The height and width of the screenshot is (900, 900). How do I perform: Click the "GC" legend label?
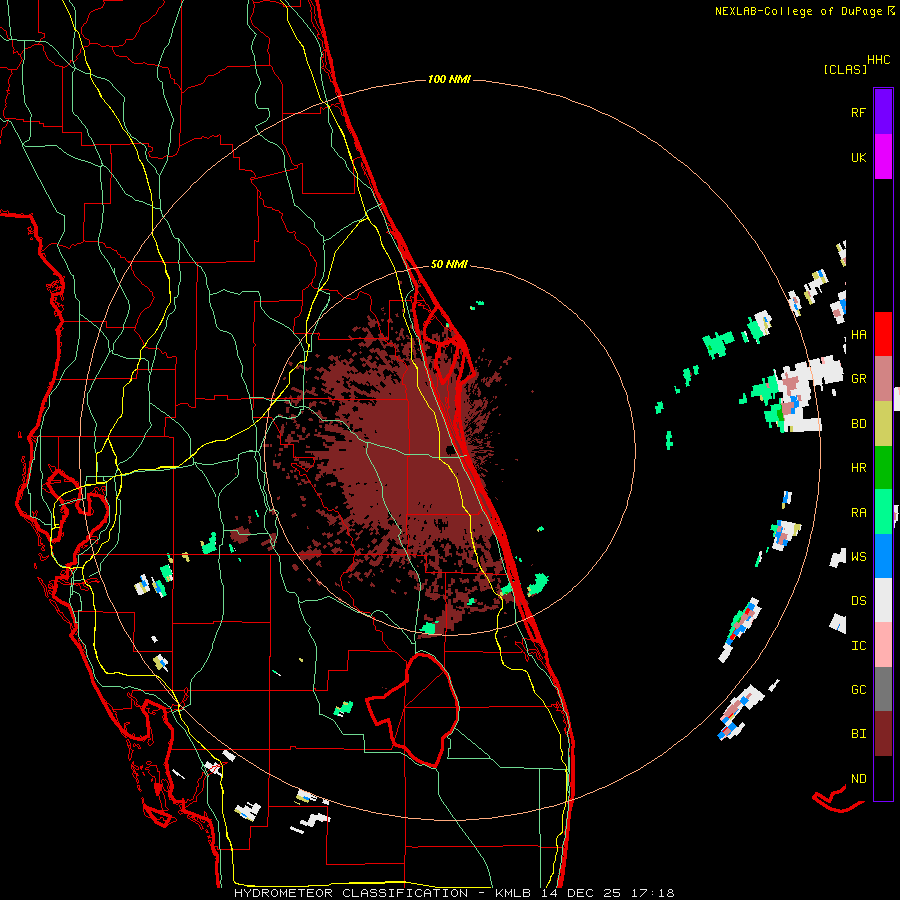tap(859, 689)
